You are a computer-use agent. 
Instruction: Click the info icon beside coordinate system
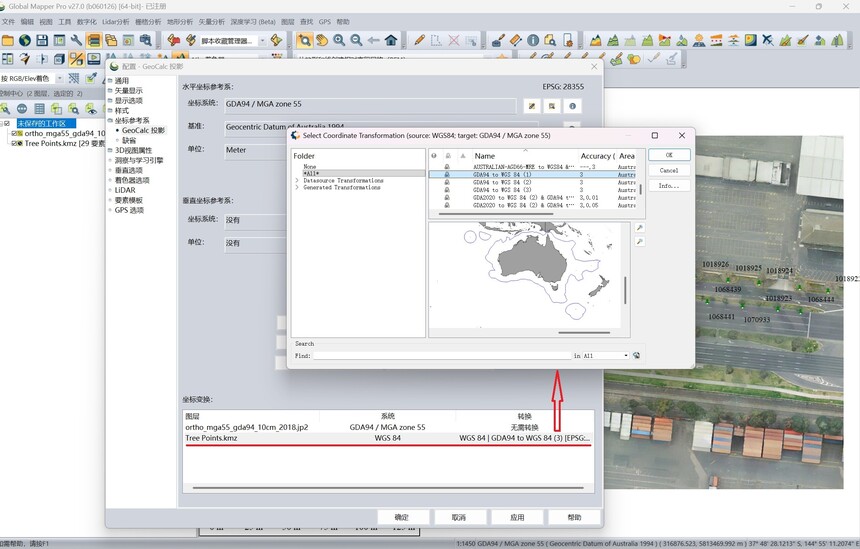click(x=573, y=106)
